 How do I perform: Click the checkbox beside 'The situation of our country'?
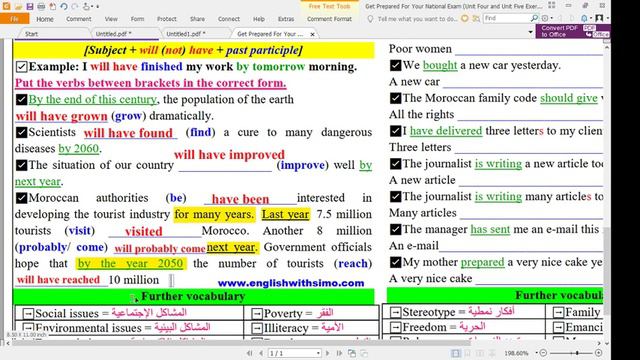(21, 165)
